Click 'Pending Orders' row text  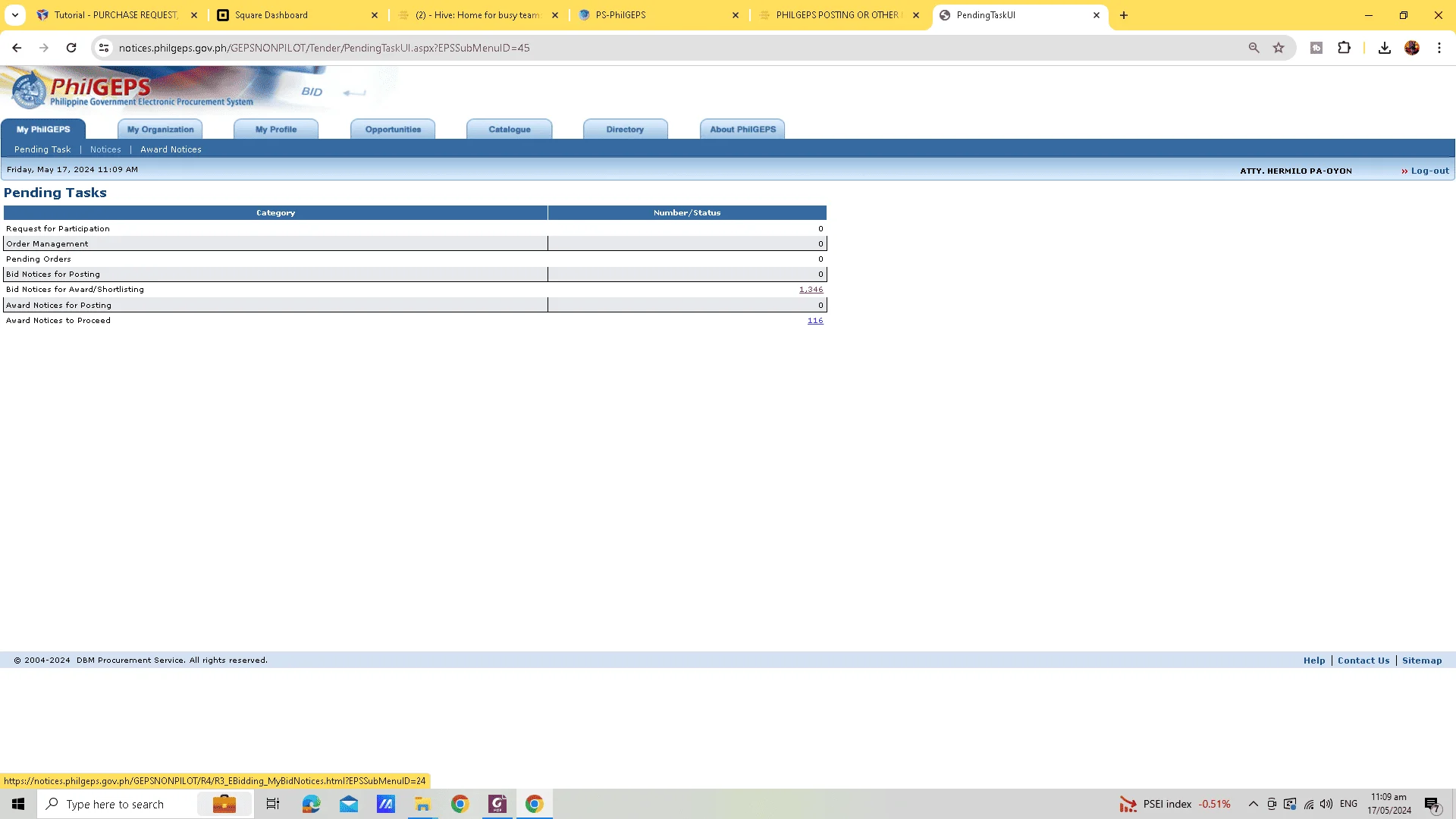tap(38, 259)
